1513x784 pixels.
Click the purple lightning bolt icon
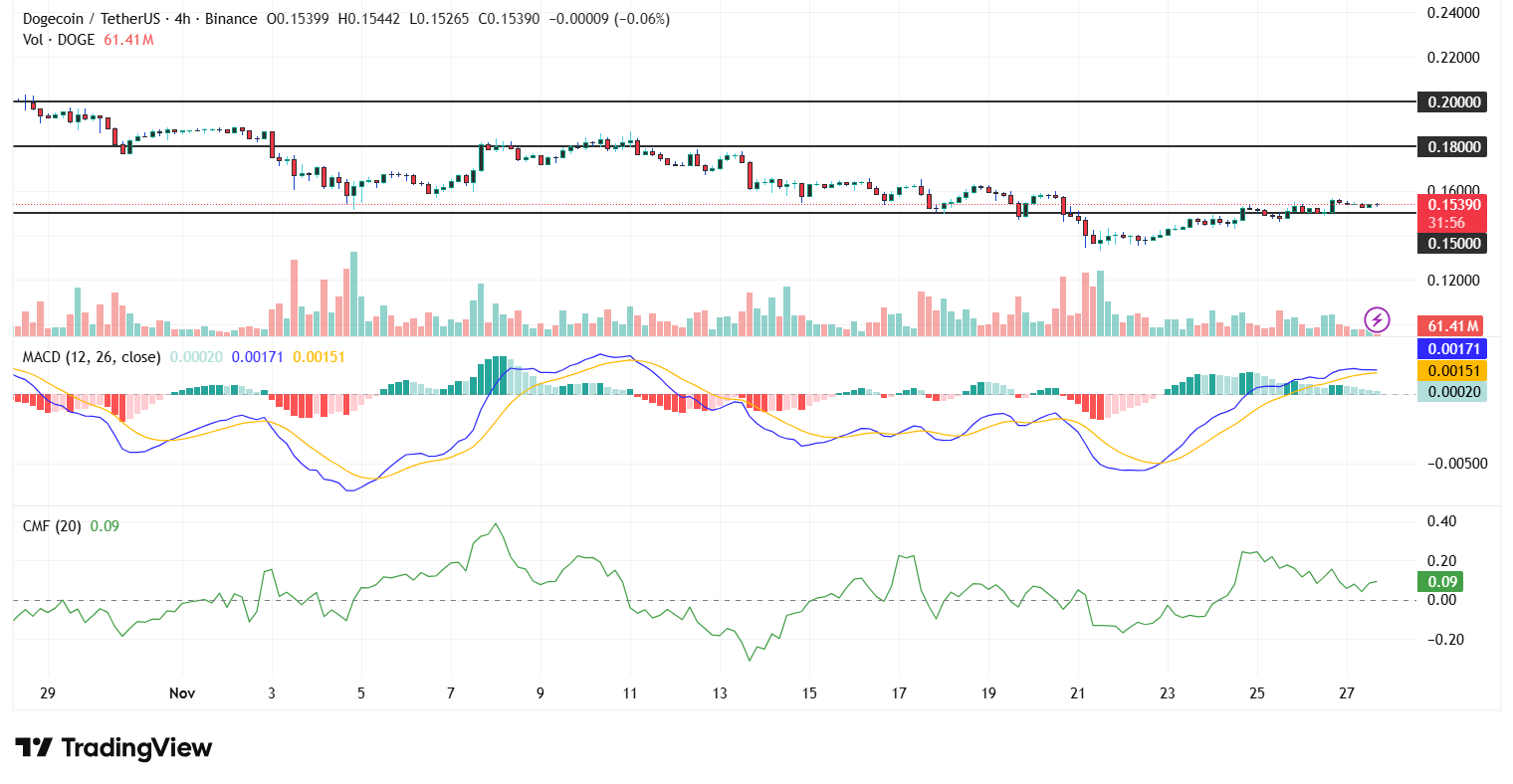[x=1377, y=319]
